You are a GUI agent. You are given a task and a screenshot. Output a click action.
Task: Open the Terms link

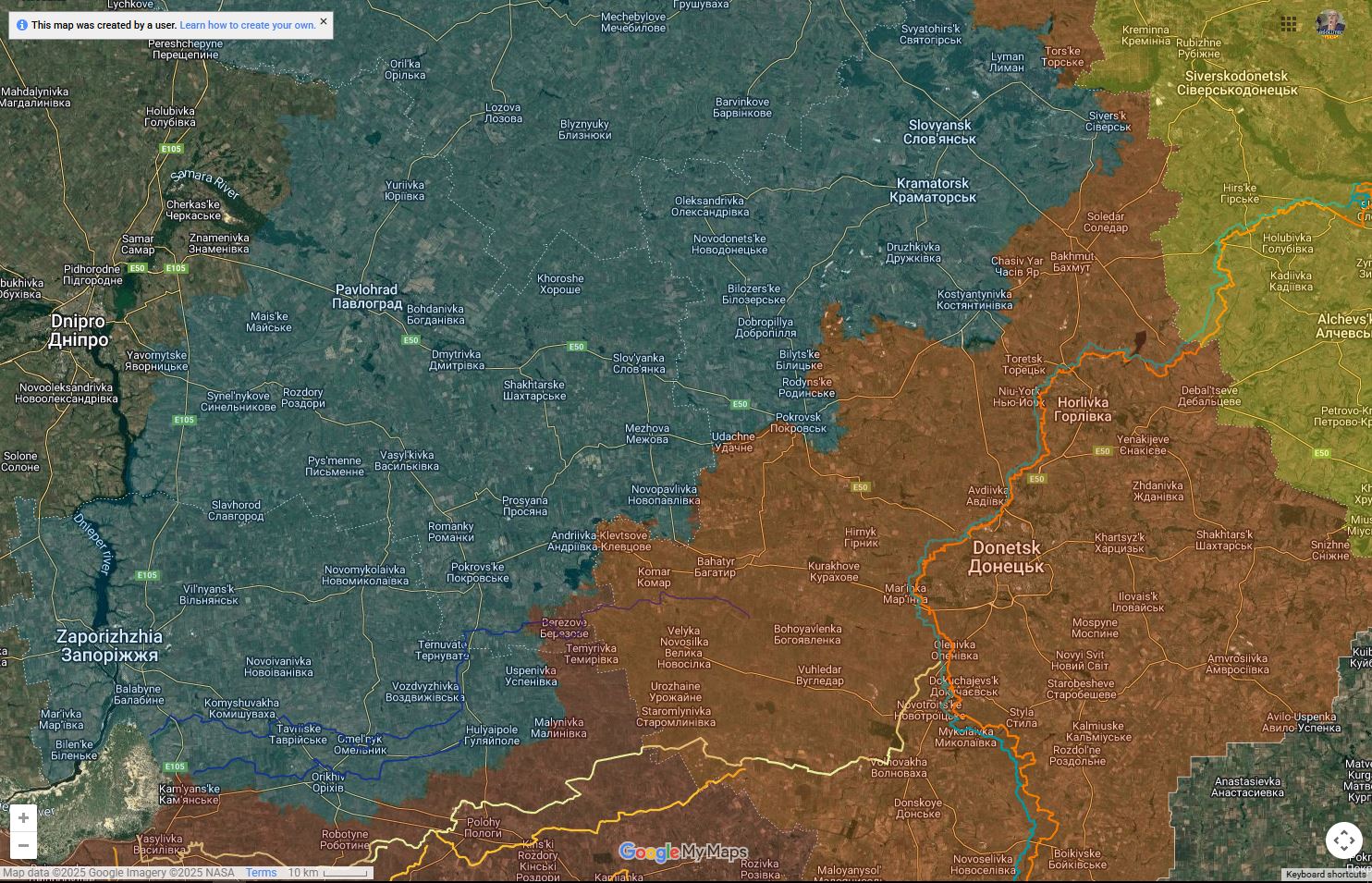coord(262,873)
